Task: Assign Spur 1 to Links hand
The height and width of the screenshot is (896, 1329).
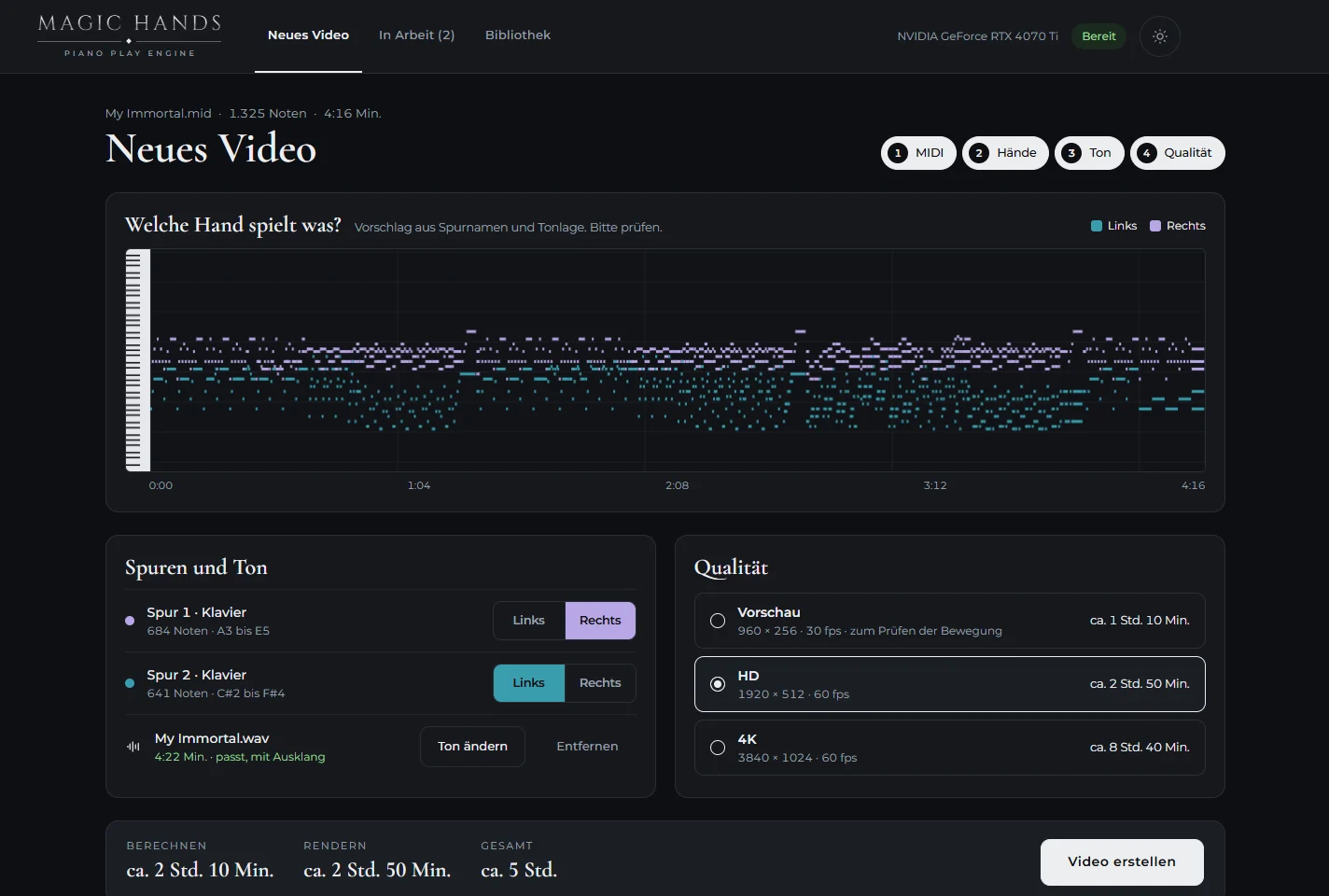Action: coord(529,621)
